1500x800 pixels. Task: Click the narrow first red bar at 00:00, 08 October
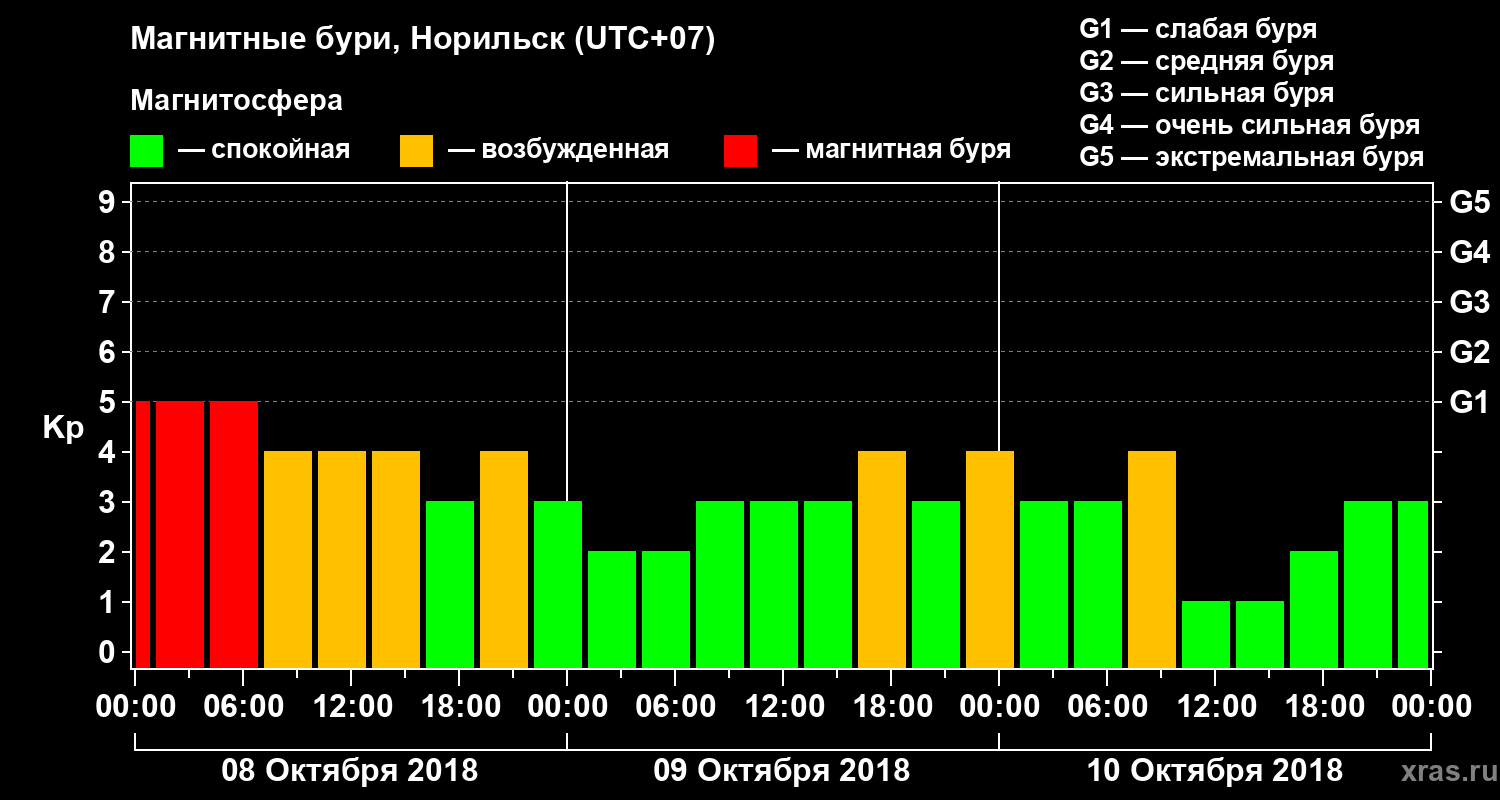click(143, 535)
